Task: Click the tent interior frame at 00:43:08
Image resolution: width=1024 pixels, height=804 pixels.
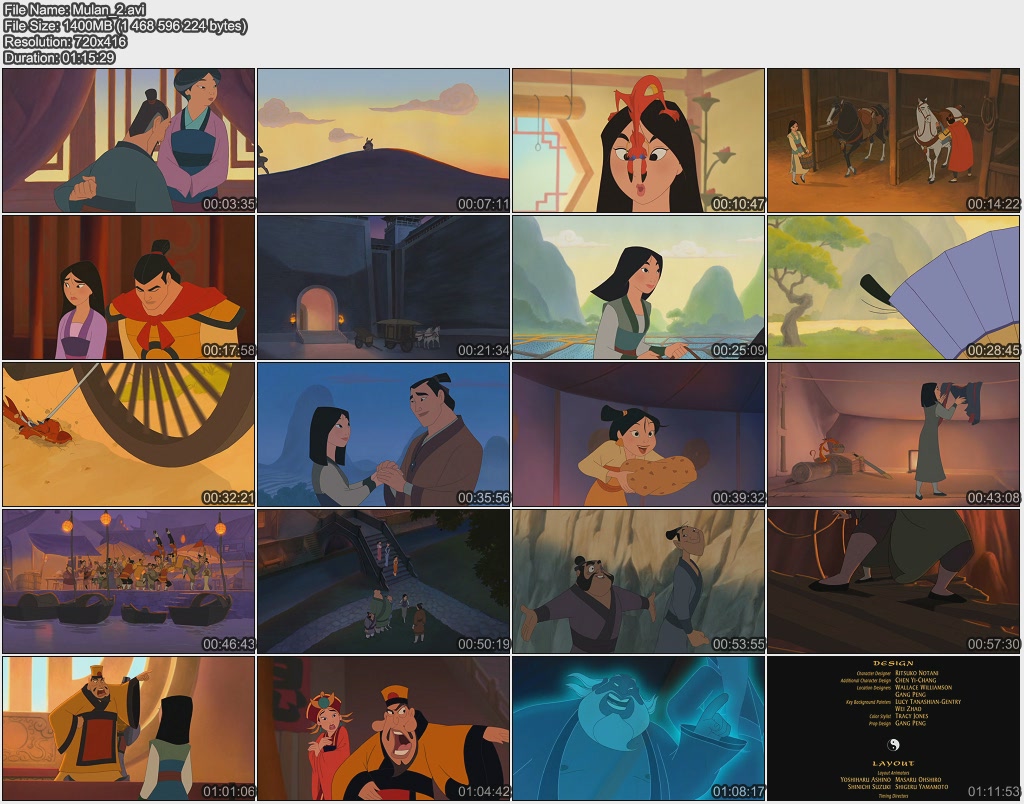Action: 894,434
